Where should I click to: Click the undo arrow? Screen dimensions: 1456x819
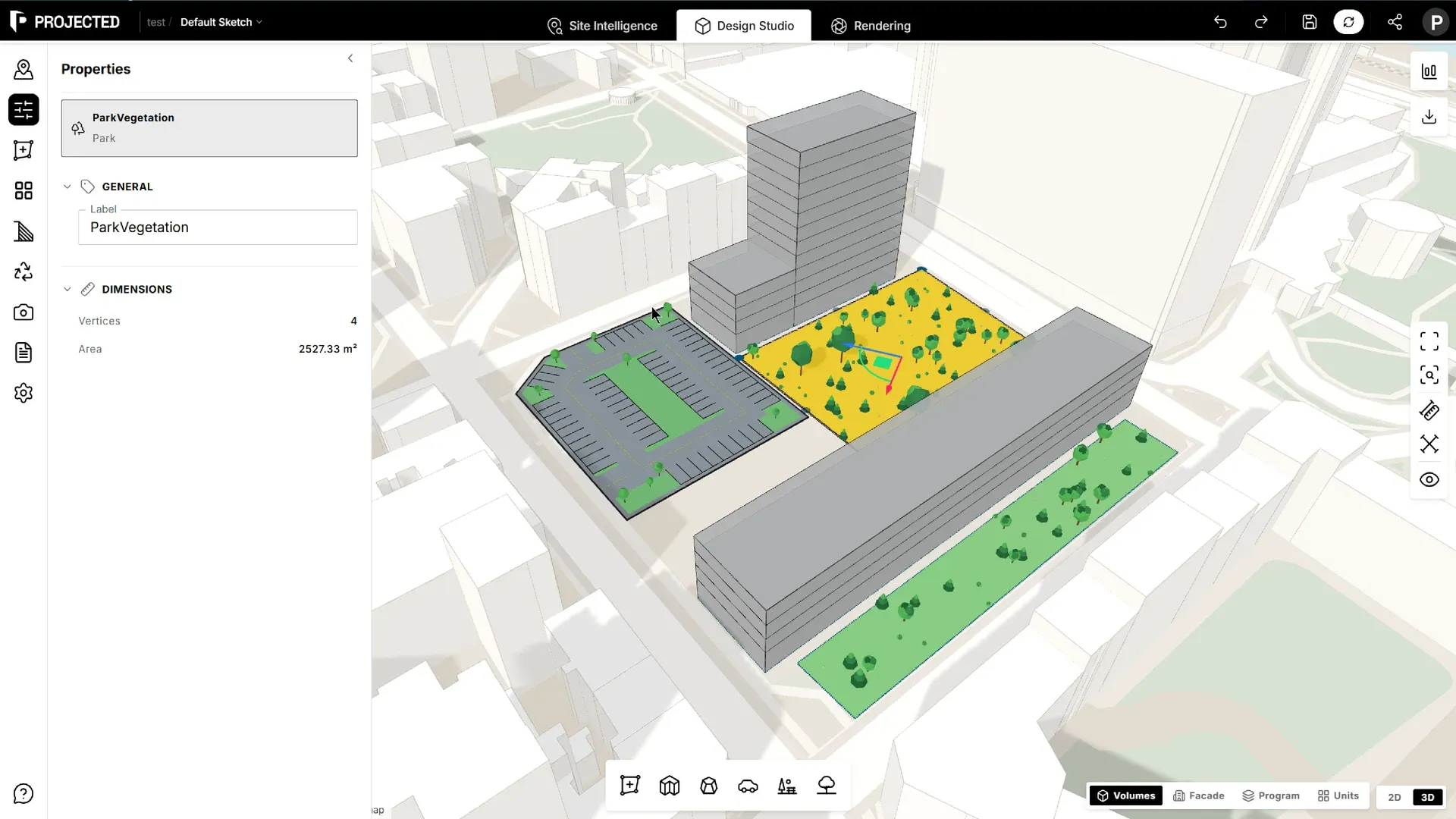coord(1220,22)
